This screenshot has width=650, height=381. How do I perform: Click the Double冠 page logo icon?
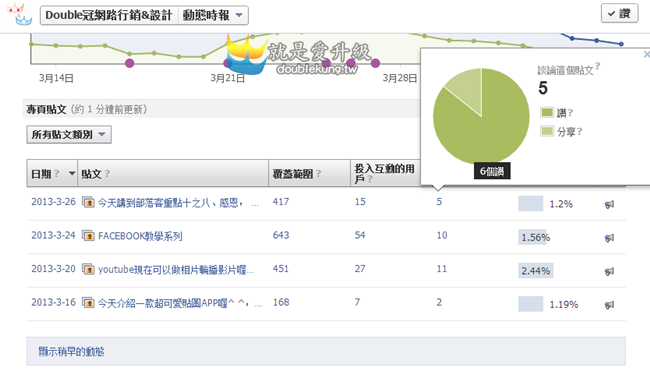[x=19, y=14]
